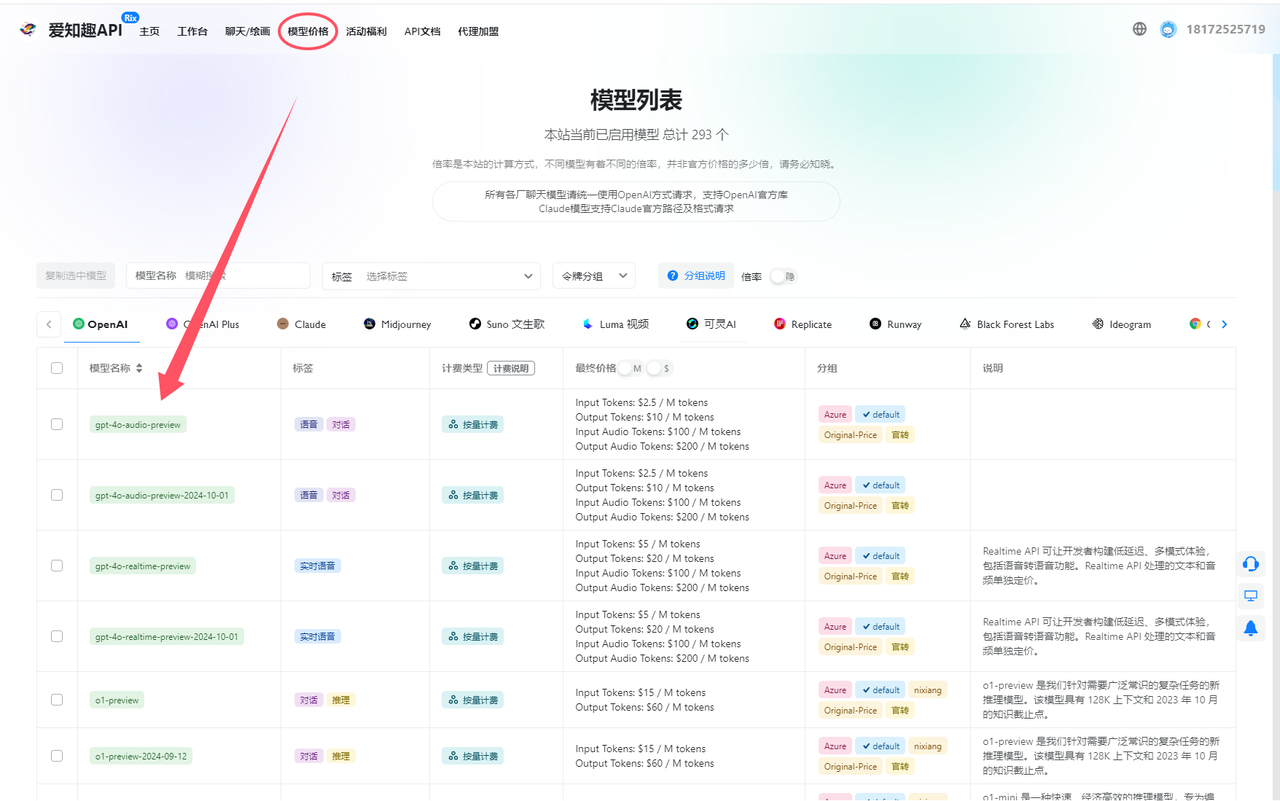Open 聊天/绘画 nav item
Viewport: 1280px width, 801px height.
pos(247,31)
